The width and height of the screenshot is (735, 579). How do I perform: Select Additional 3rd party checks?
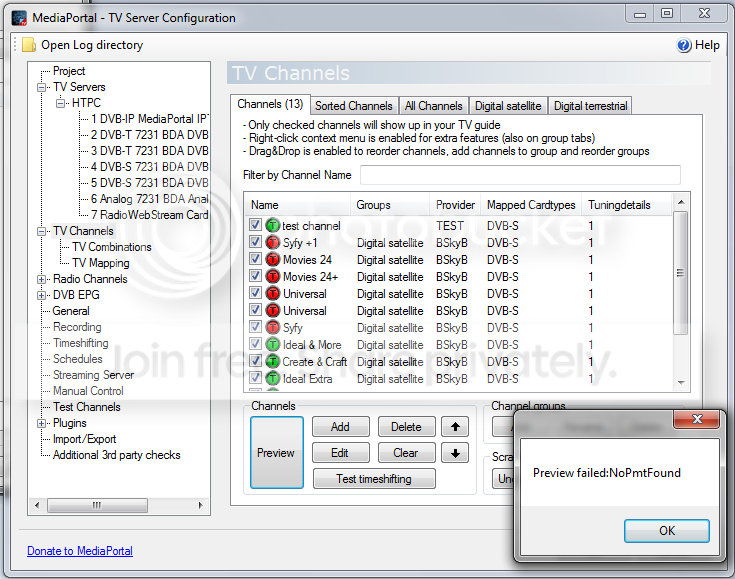tap(117, 455)
